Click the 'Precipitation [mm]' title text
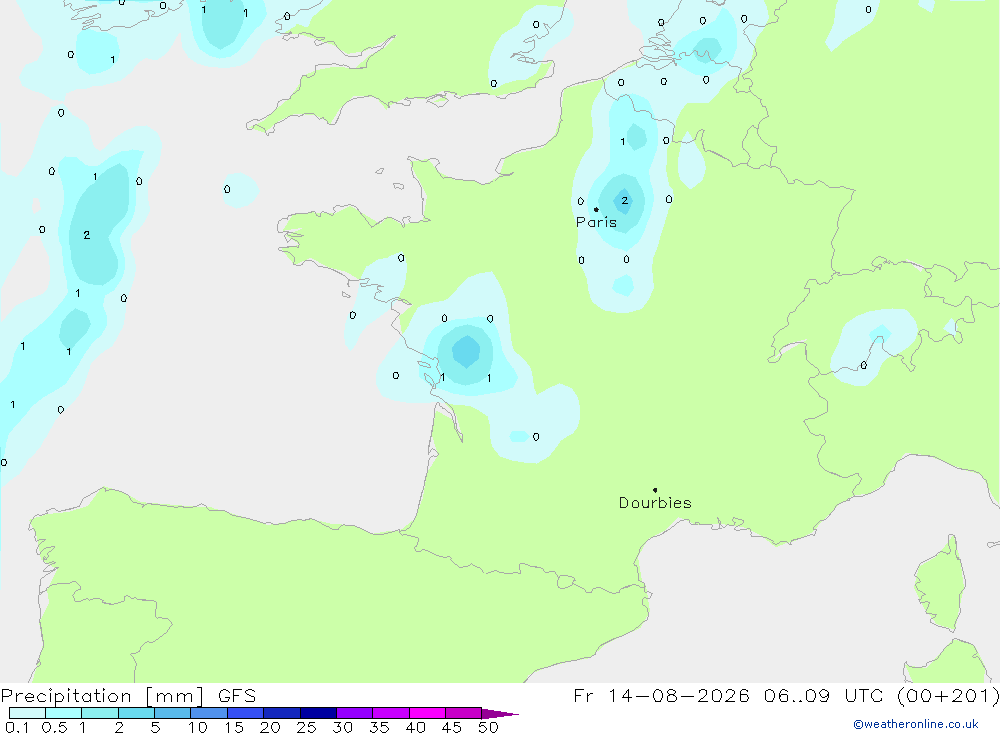1000x733 pixels. coord(102,696)
